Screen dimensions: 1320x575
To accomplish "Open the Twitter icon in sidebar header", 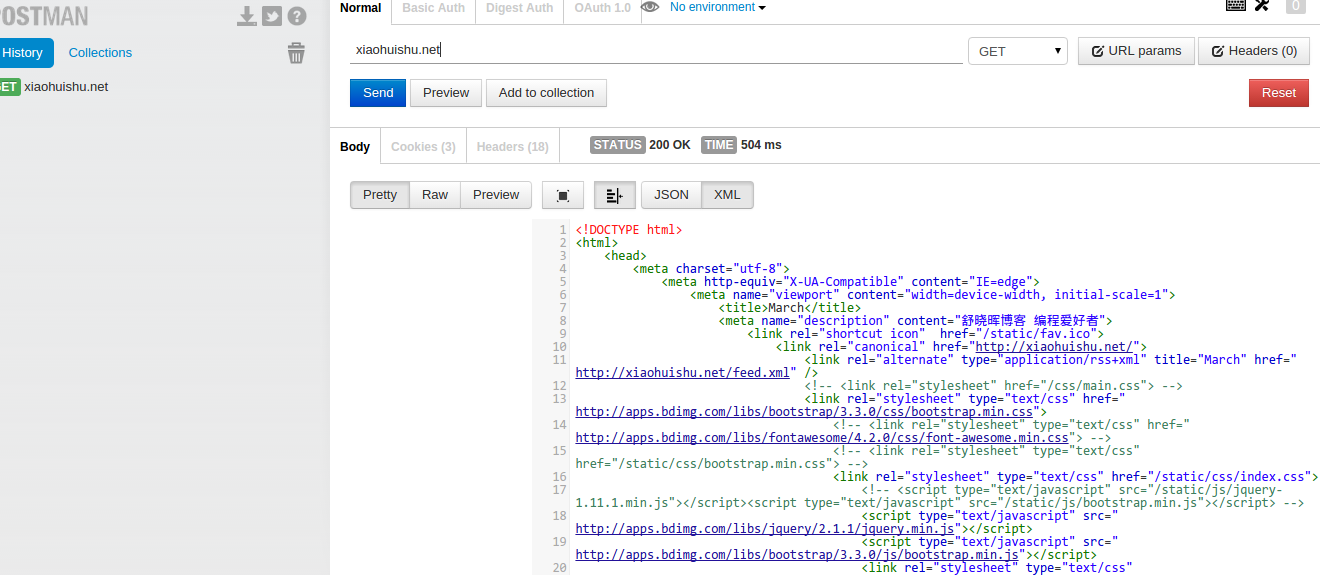I will 272,16.
